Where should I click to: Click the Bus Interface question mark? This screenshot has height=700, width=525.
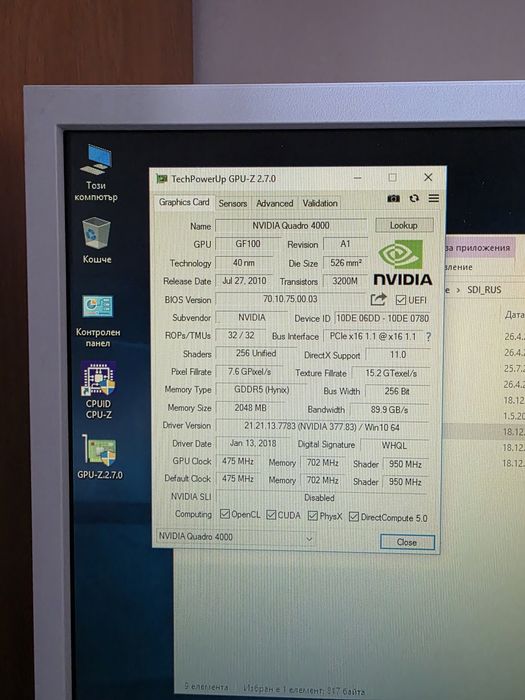point(428,337)
